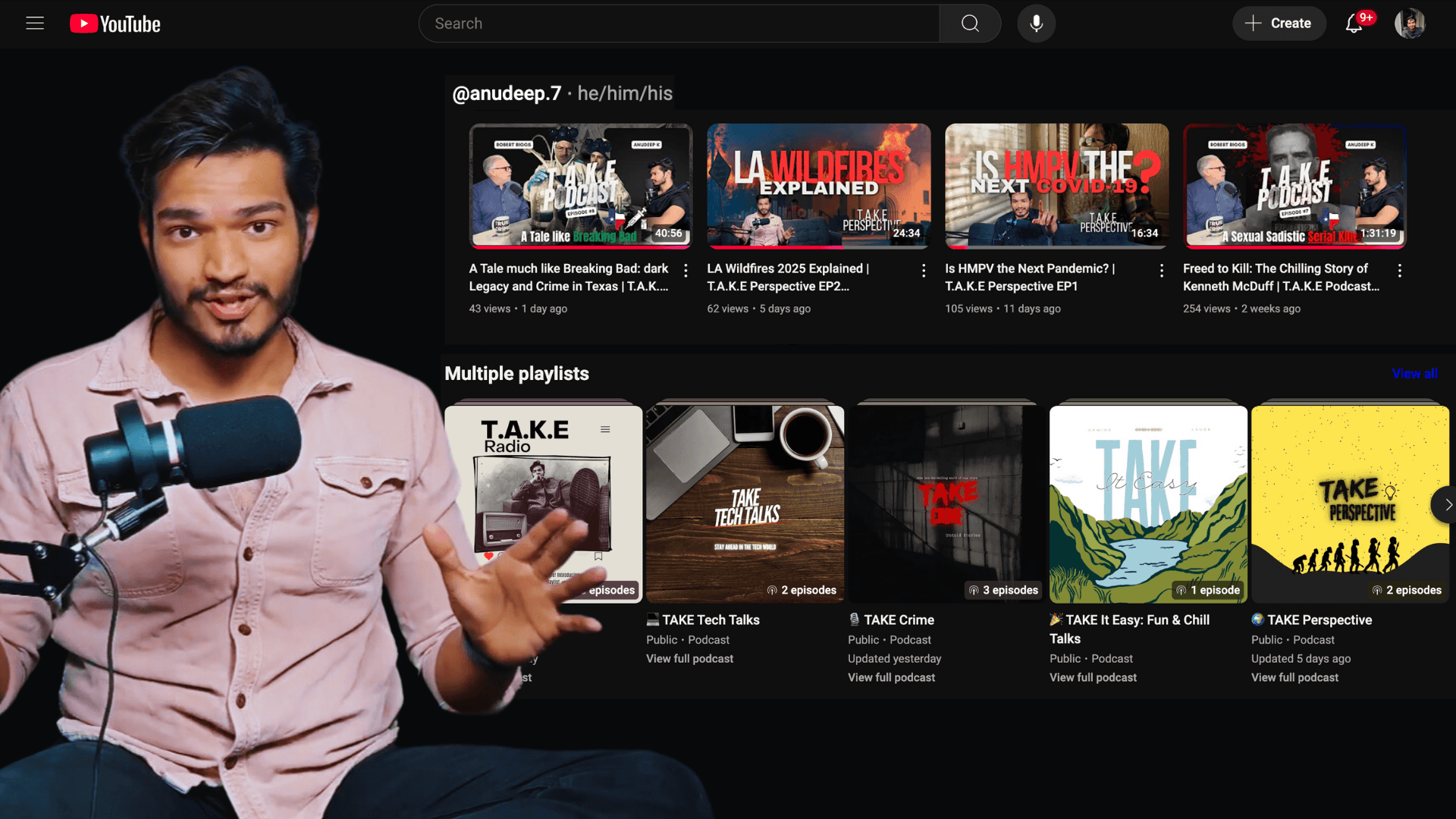Open T.A.K.E Radio playlist cover
This screenshot has height=819, width=1456.
(543, 504)
